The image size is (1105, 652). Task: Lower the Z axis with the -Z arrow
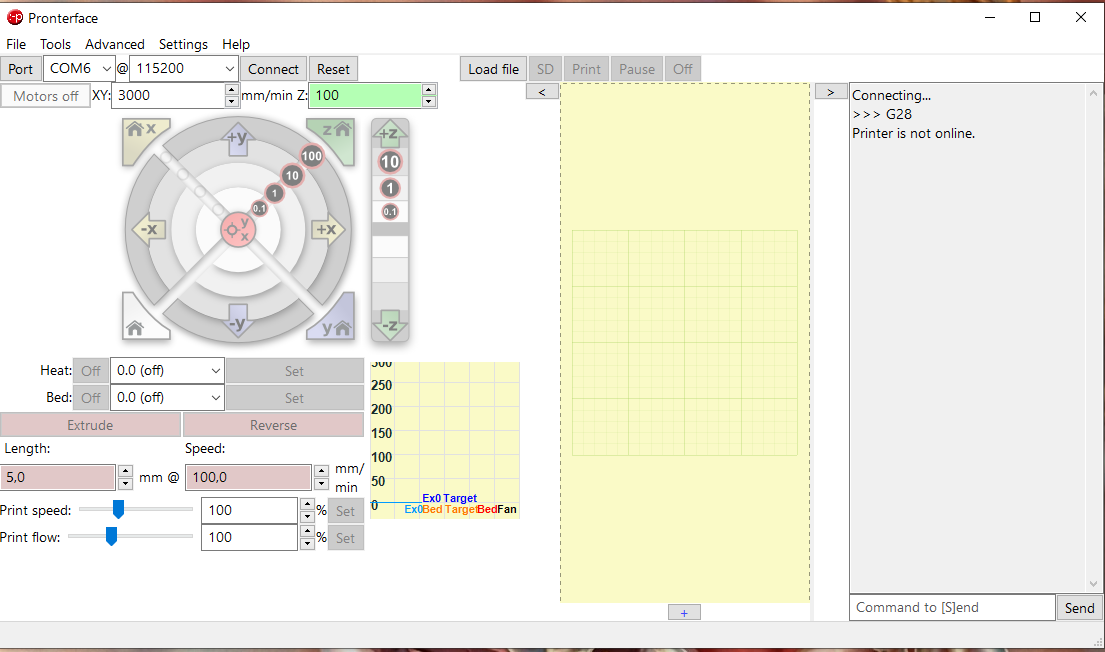[x=390, y=326]
